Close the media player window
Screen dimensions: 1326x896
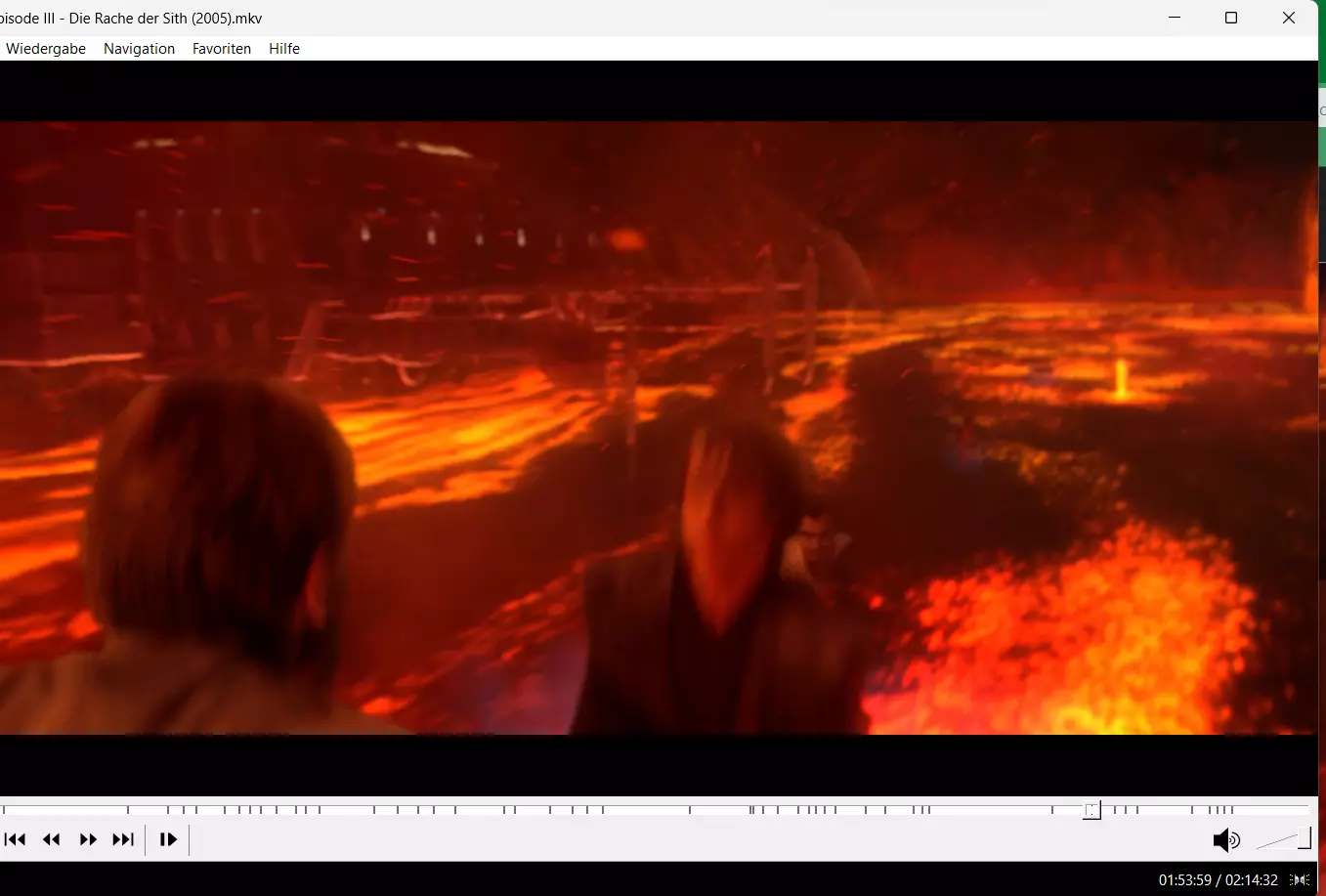[x=1289, y=18]
